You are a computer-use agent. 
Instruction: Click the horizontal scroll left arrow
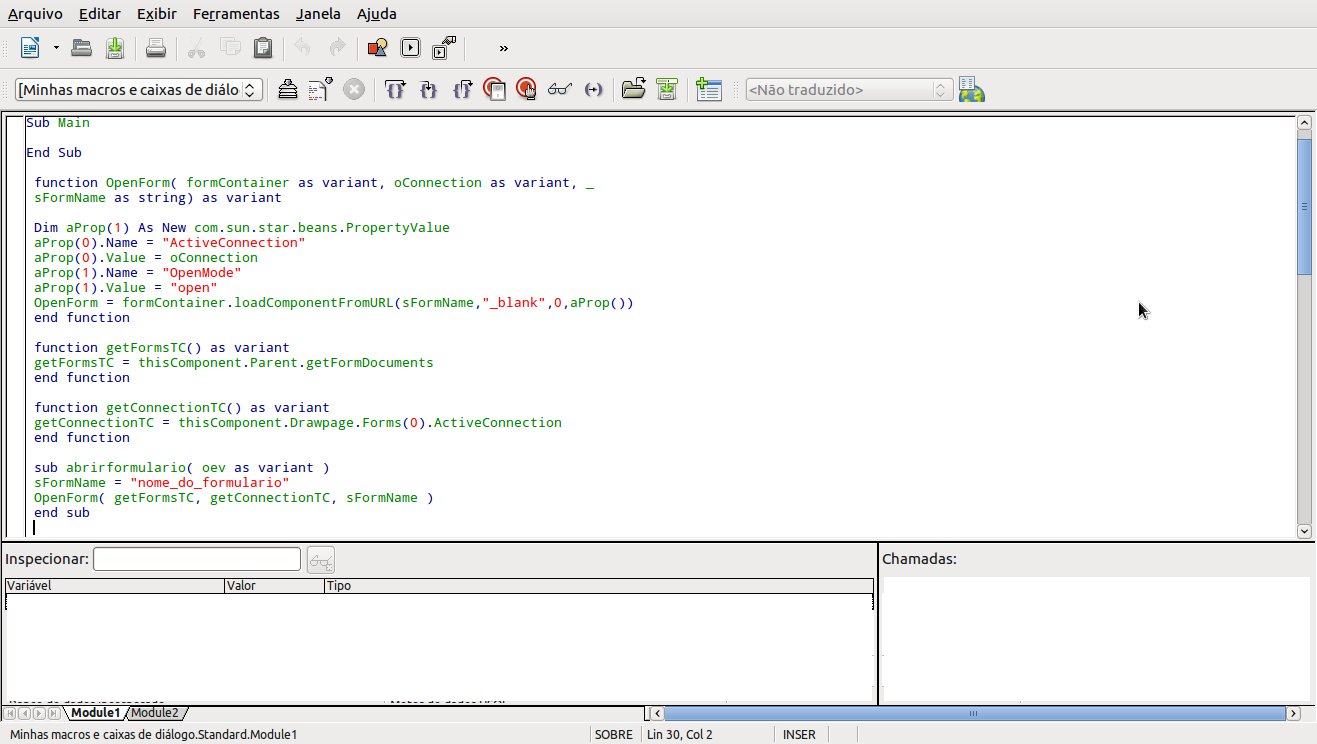tap(655, 713)
